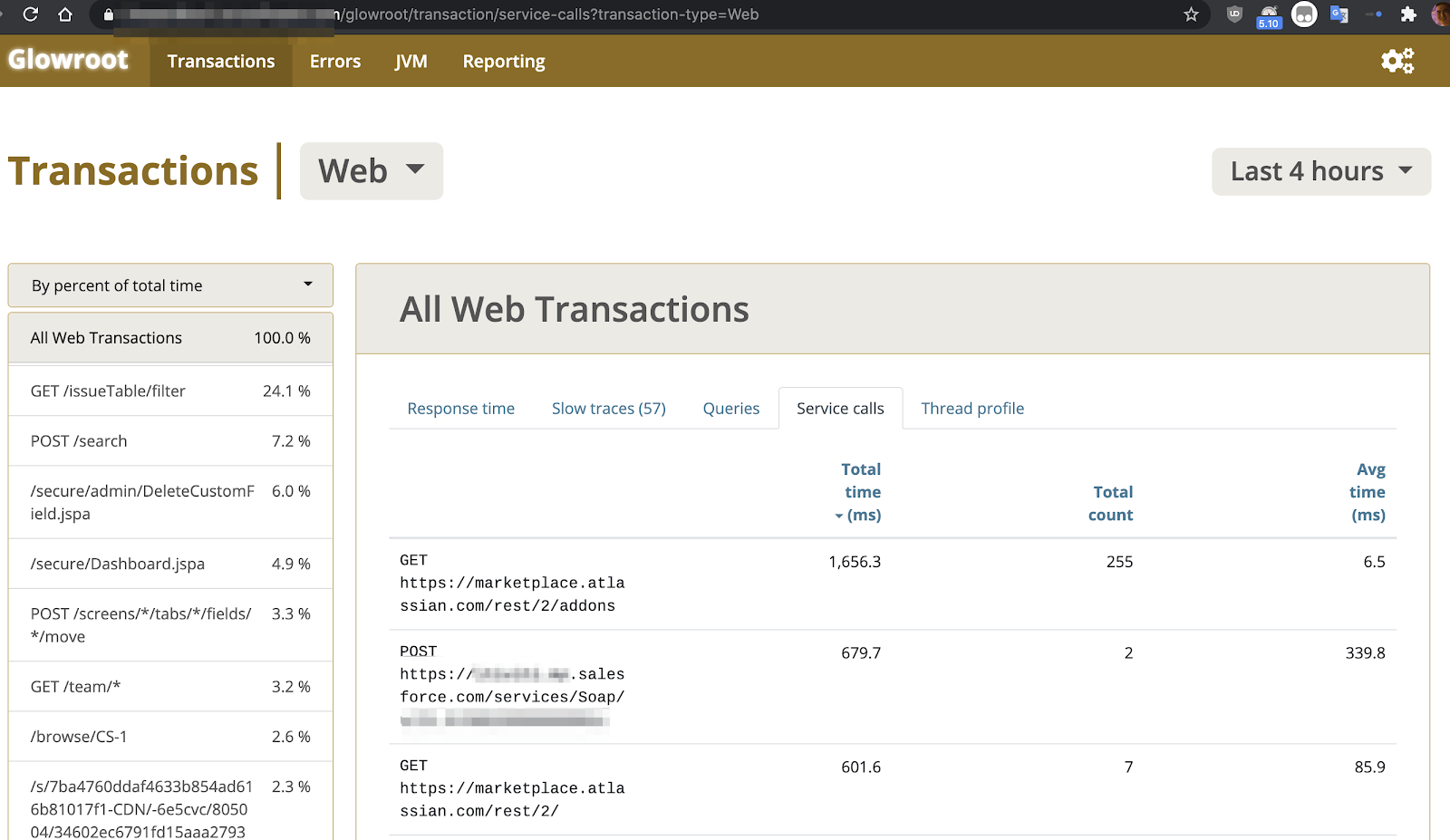Viewport: 1450px width, 840px height.
Task: Click the 6.5 average time value
Action: click(x=1374, y=562)
